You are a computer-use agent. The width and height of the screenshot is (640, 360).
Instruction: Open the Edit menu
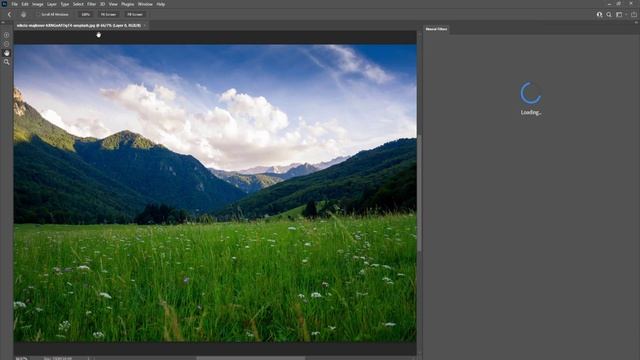point(25,4)
